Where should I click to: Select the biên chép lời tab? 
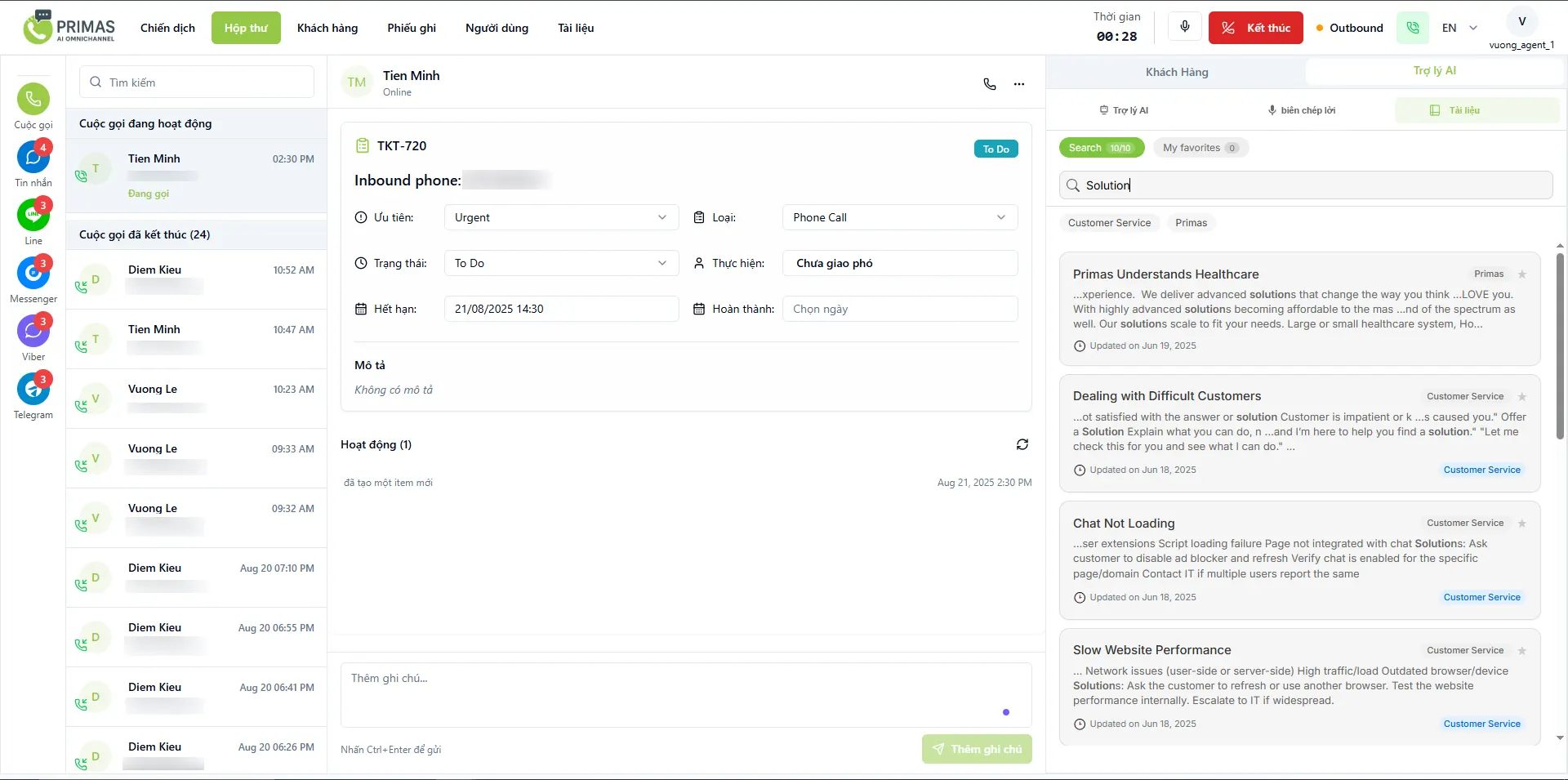(x=1301, y=110)
